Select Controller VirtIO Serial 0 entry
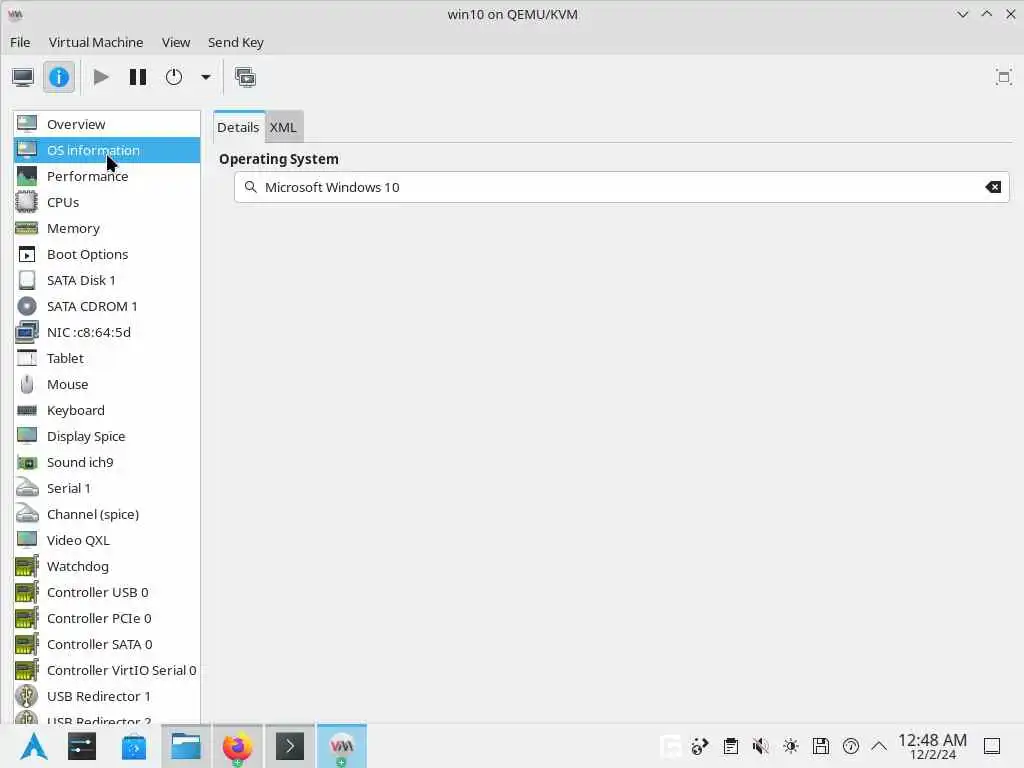1024x768 pixels. [x=107, y=671]
